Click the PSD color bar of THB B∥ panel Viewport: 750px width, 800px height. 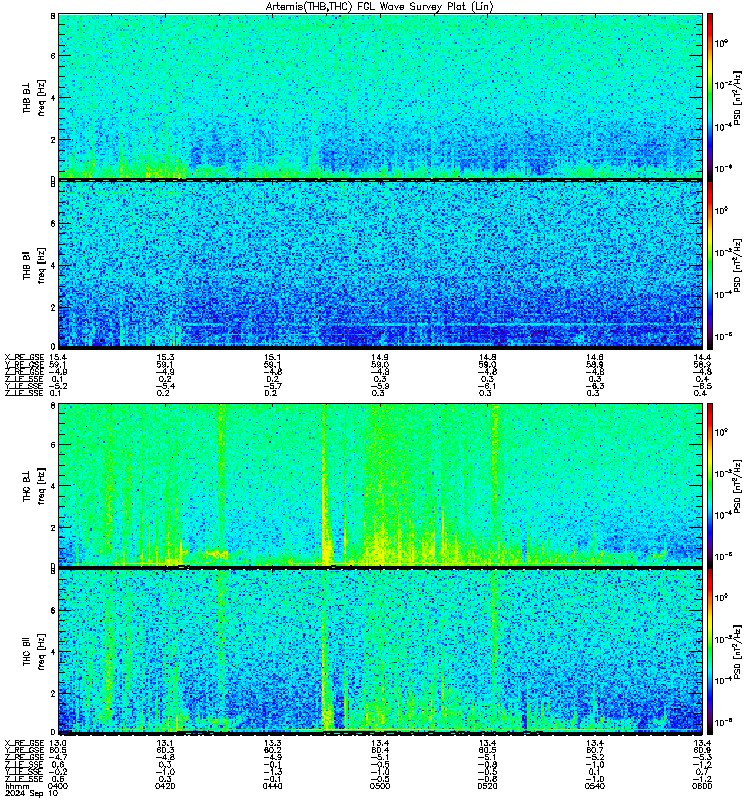pyautogui.click(x=710, y=264)
